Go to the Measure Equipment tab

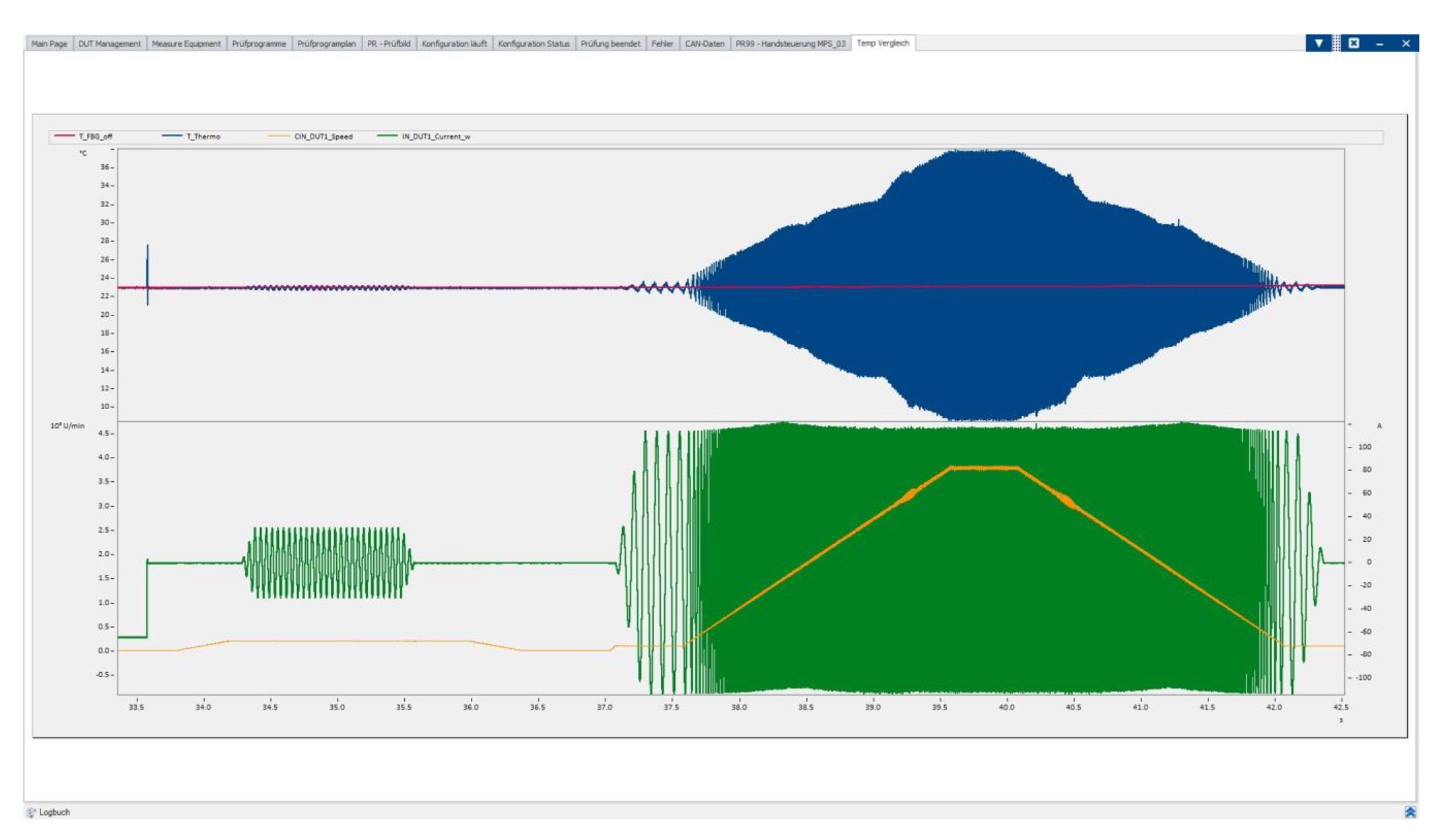(186, 43)
